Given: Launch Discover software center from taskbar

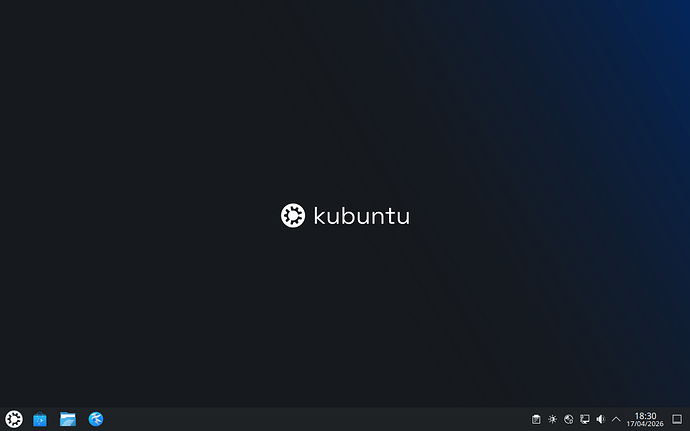Looking at the screenshot, I should tap(40, 419).
